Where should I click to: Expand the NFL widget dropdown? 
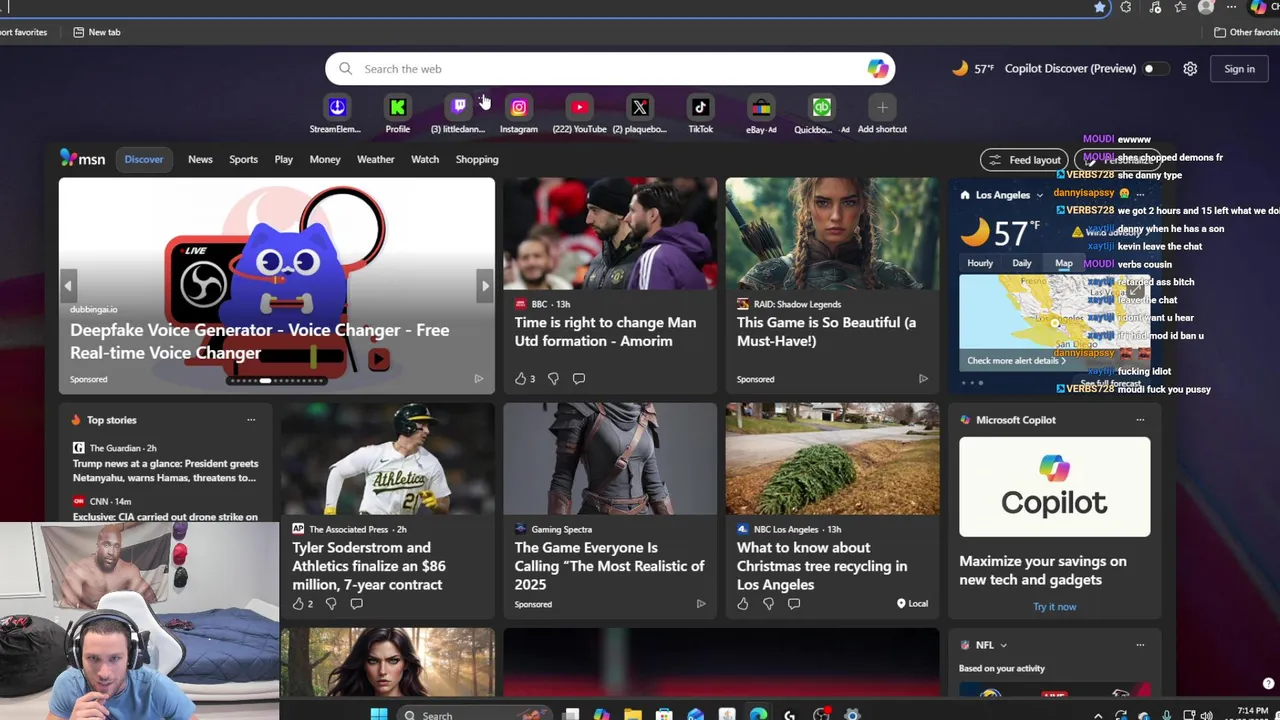[1003, 646]
